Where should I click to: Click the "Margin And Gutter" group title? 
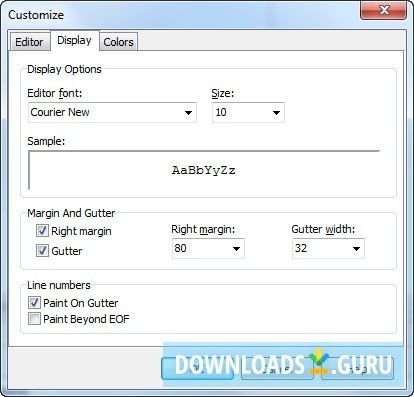(x=71, y=213)
